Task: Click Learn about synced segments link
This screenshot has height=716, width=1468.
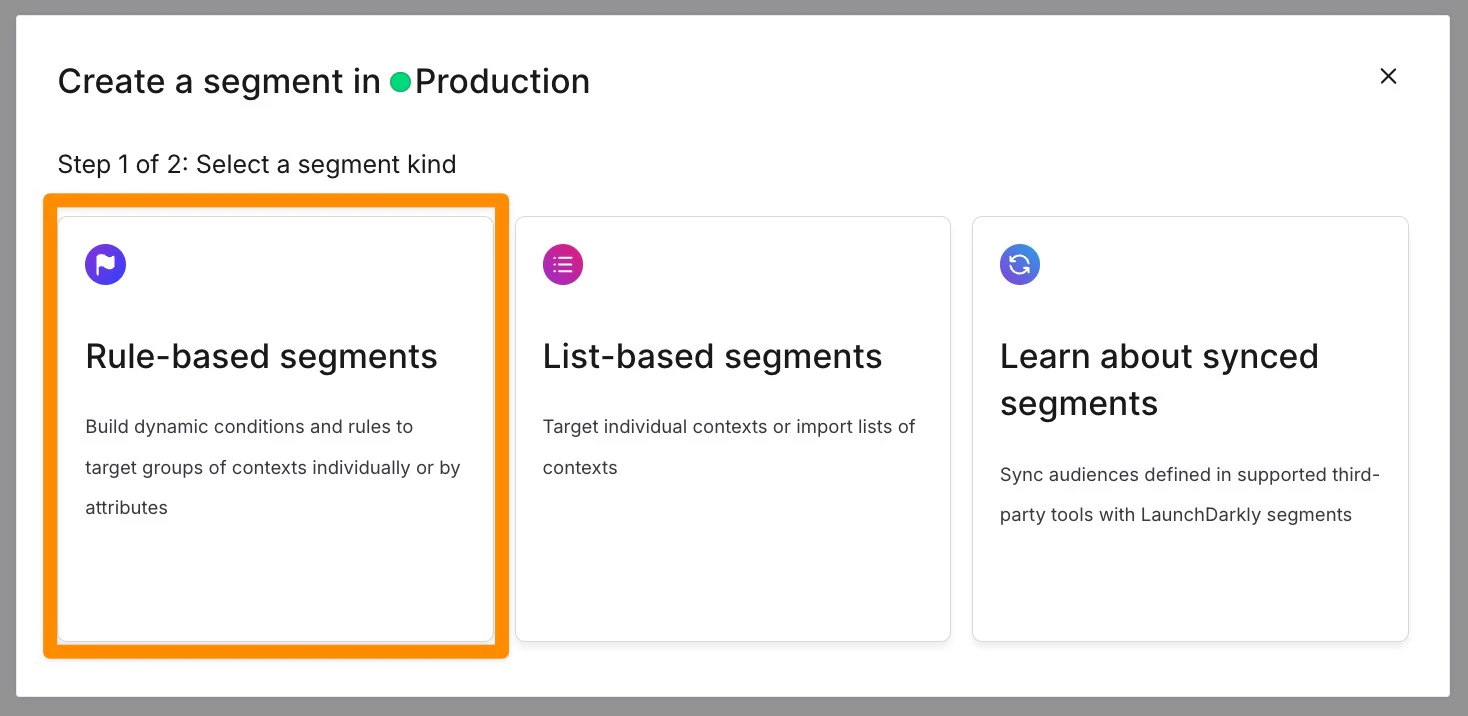Action: [1159, 380]
